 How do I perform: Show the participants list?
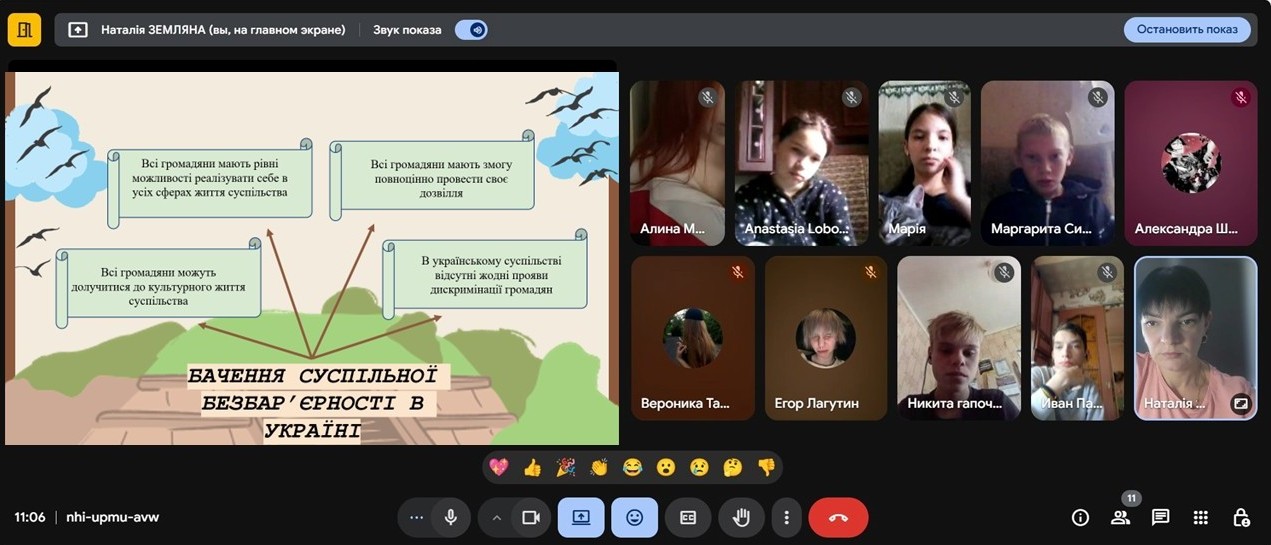tap(1120, 517)
